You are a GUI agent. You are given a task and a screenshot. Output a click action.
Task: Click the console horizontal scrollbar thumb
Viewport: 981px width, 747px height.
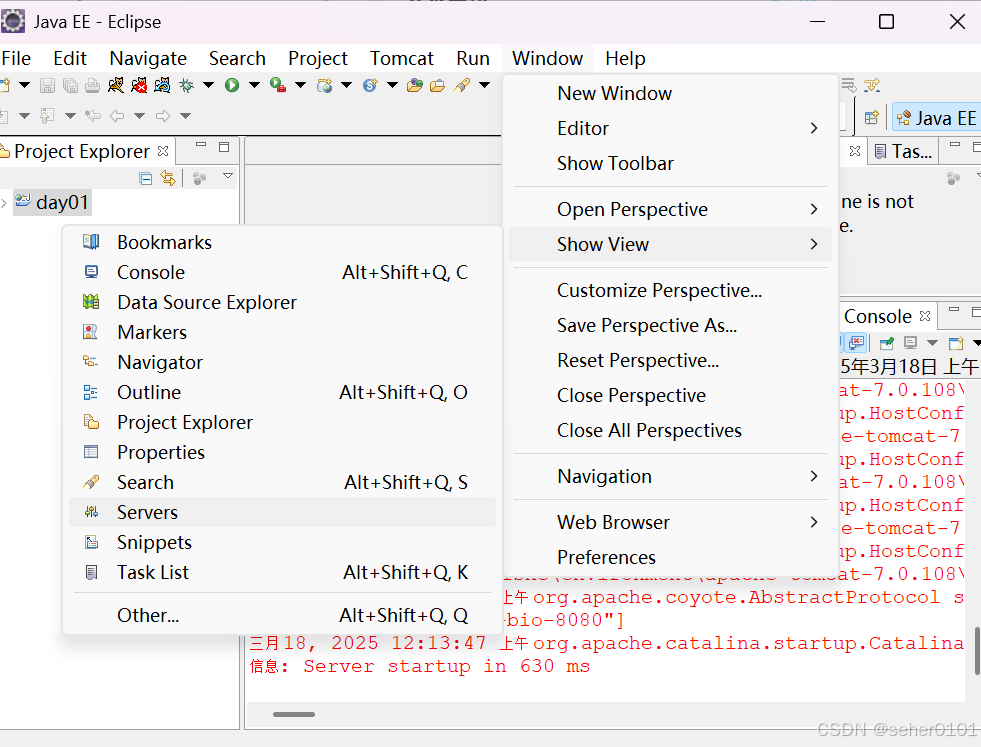(x=294, y=714)
